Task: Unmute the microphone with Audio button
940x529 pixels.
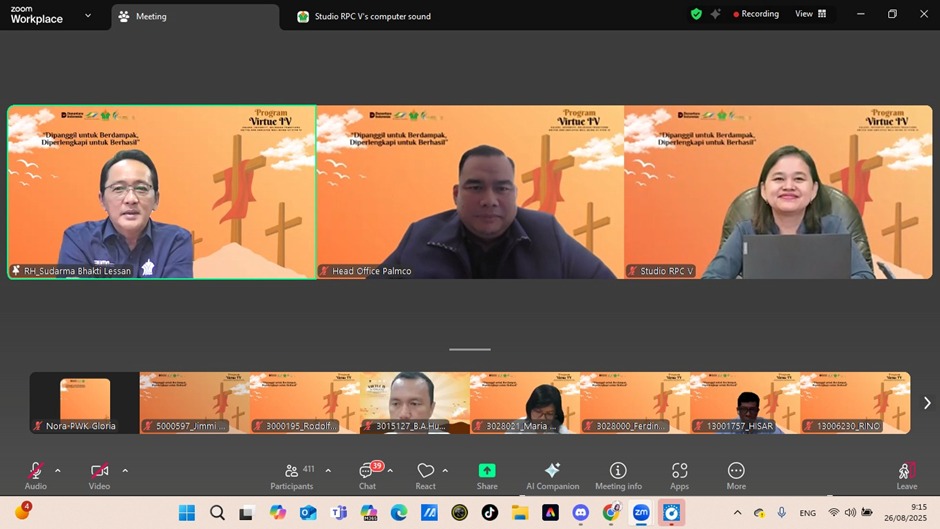Action: (x=36, y=474)
